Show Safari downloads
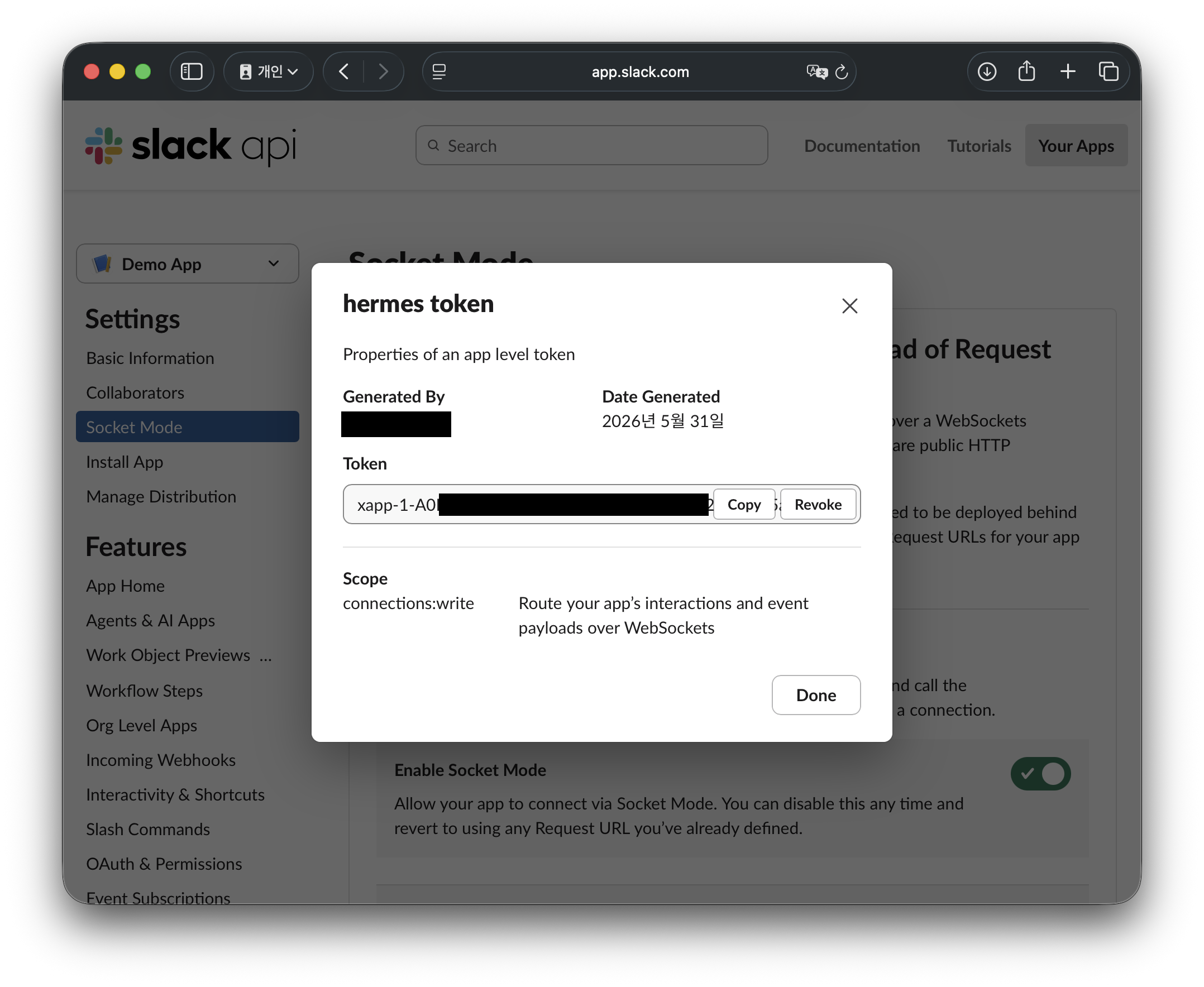Screen dimensions: 1204x987 tap(987, 71)
